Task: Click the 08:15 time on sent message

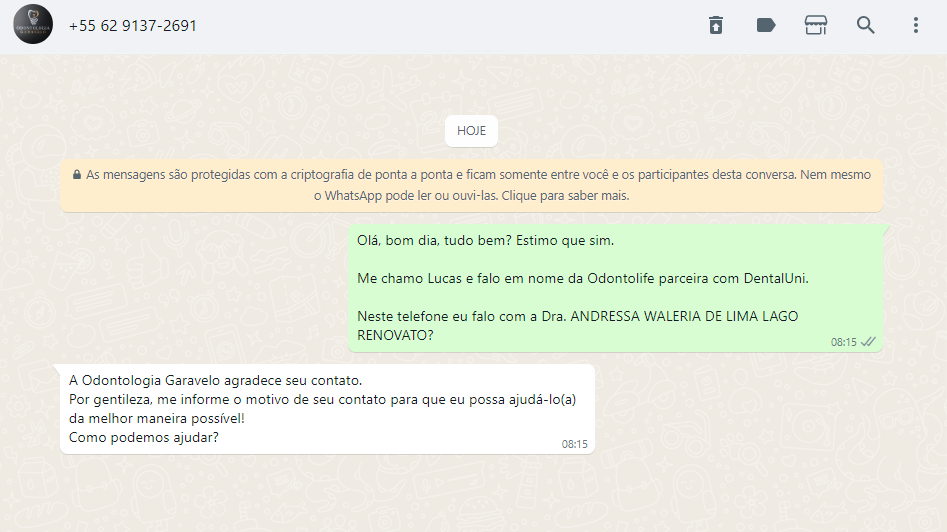Action: (843, 342)
